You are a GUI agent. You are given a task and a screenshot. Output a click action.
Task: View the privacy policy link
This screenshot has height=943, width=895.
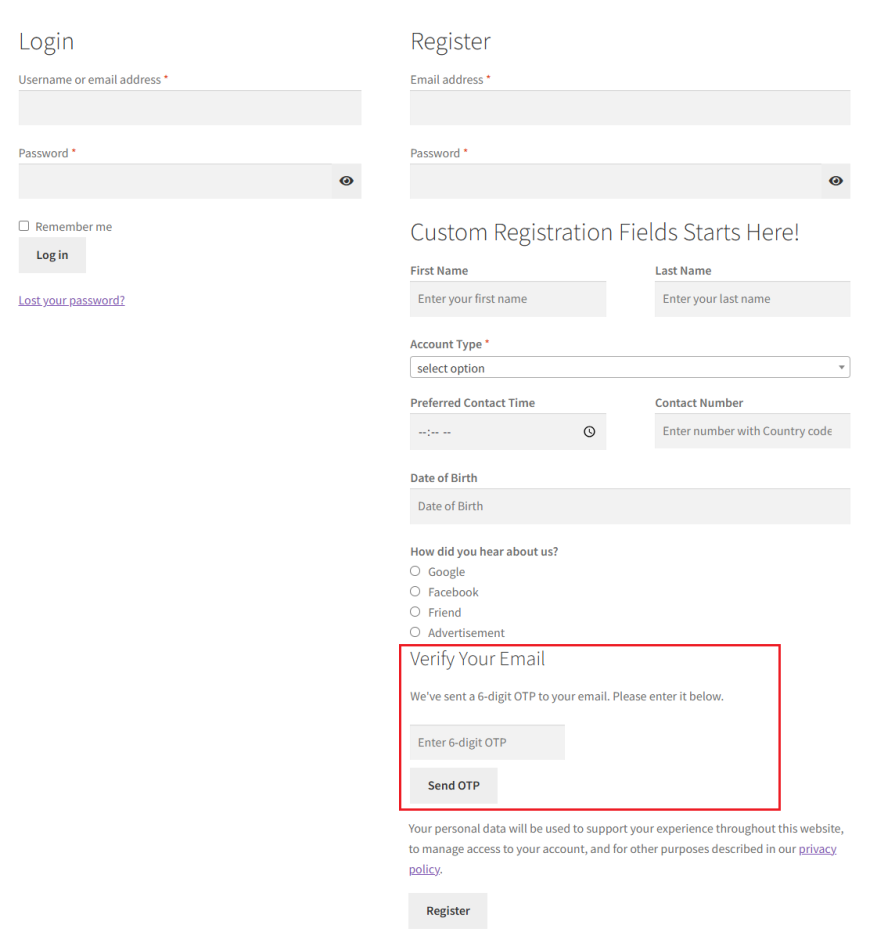(817, 848)
